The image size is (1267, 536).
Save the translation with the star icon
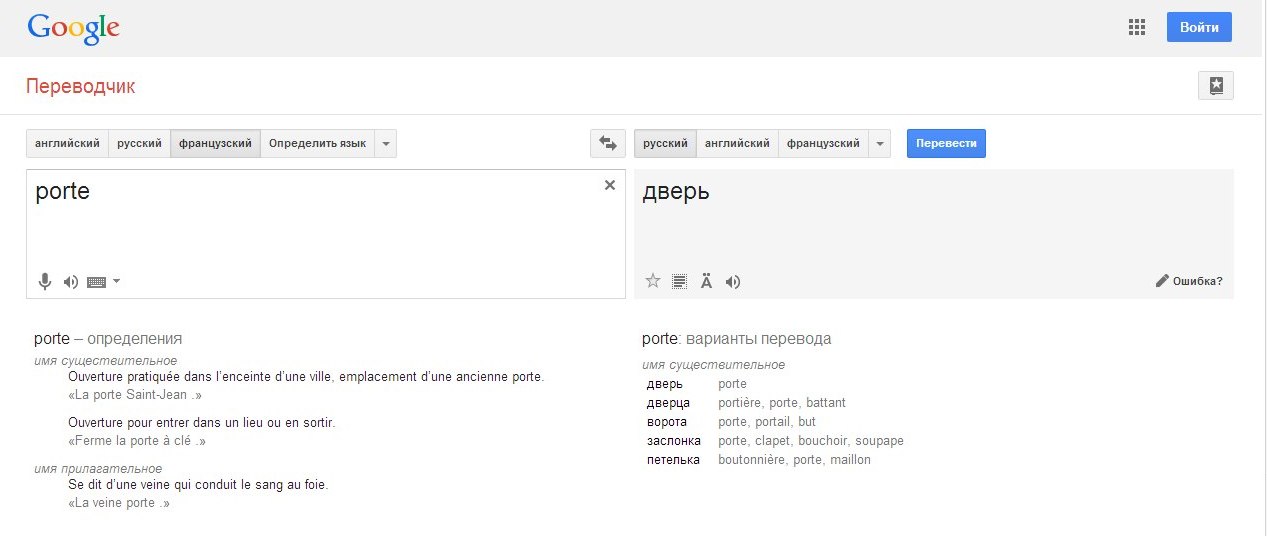(x=653, y=281)
